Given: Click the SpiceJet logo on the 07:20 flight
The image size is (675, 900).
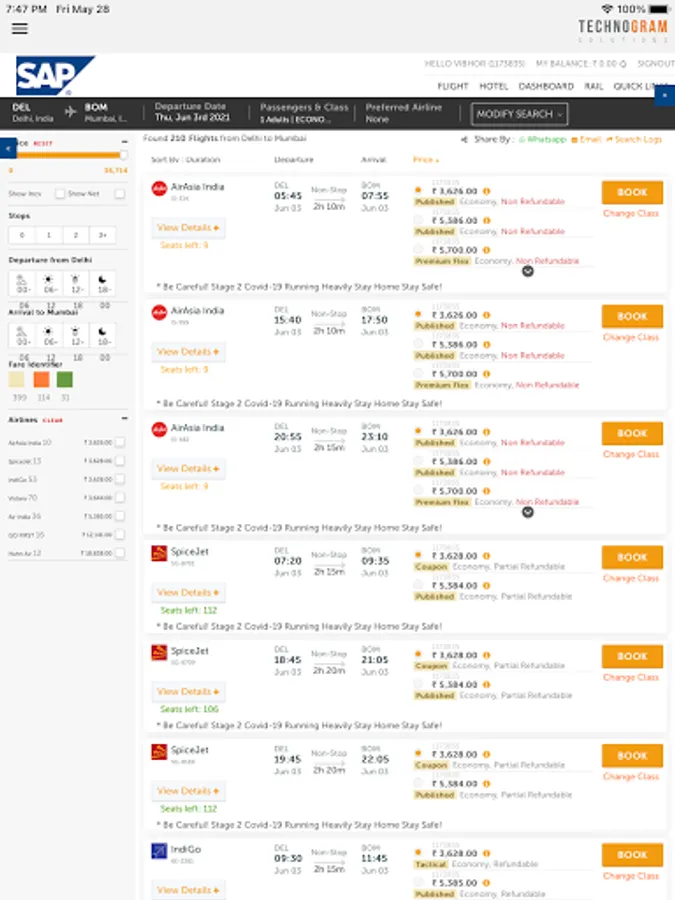Looking at the screenshot, I should [159, 553].
